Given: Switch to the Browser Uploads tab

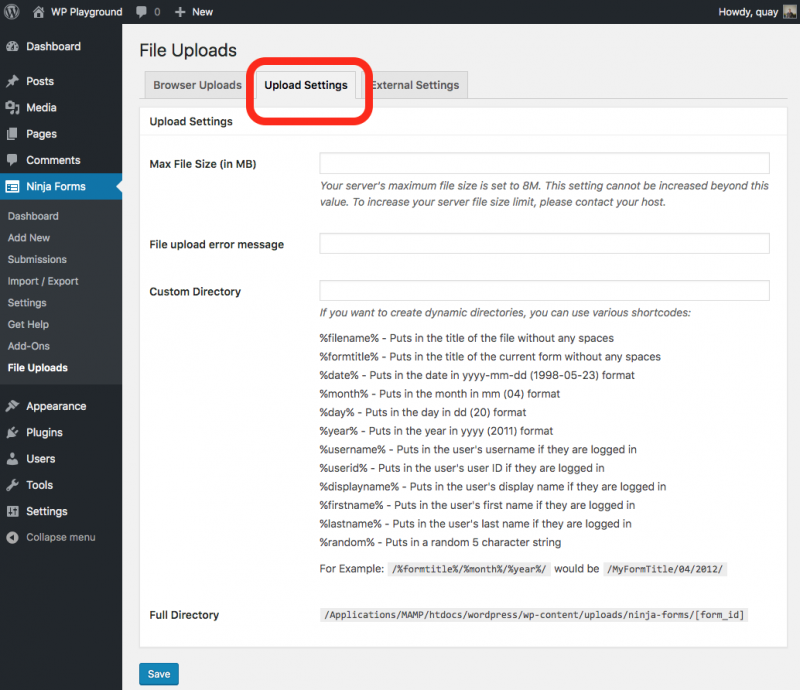Looking at the screenshot, I should point(197,85).
